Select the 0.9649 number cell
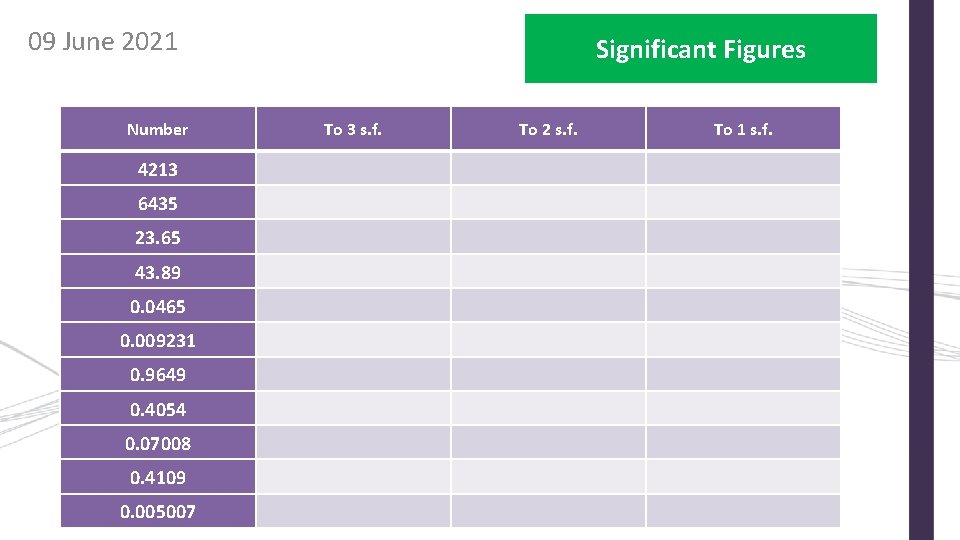This screenshot has height=540, width=960. pyautogui.click(x=157, y=375)
